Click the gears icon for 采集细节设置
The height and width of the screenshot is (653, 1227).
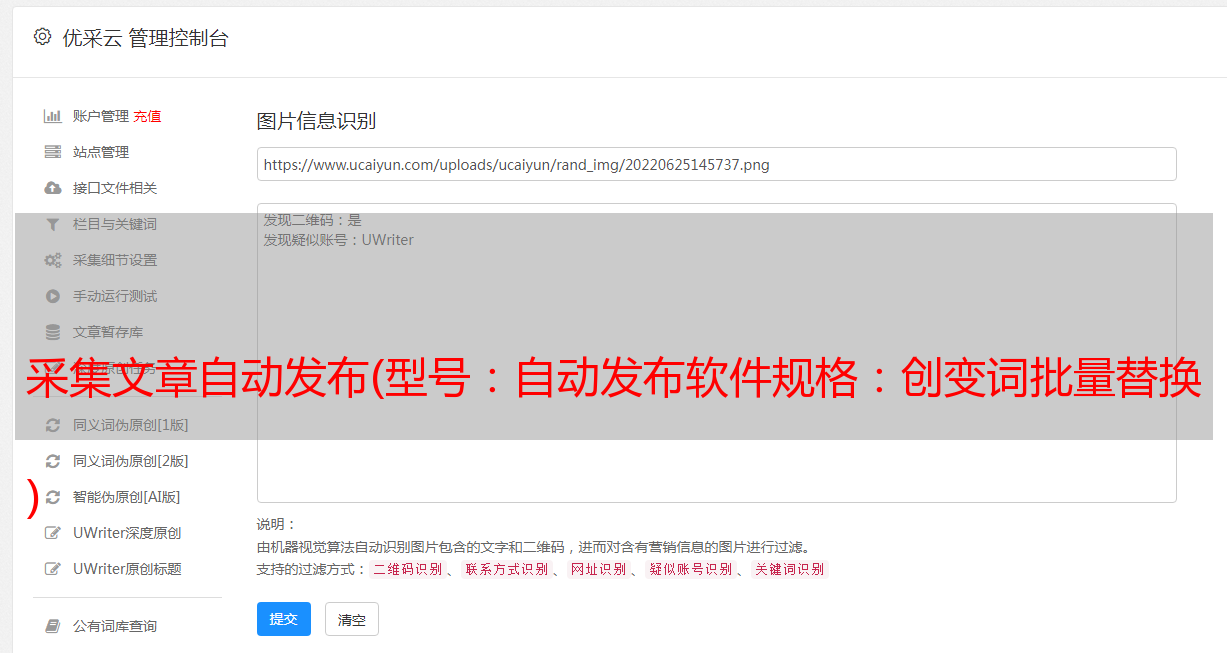point(53,260)
